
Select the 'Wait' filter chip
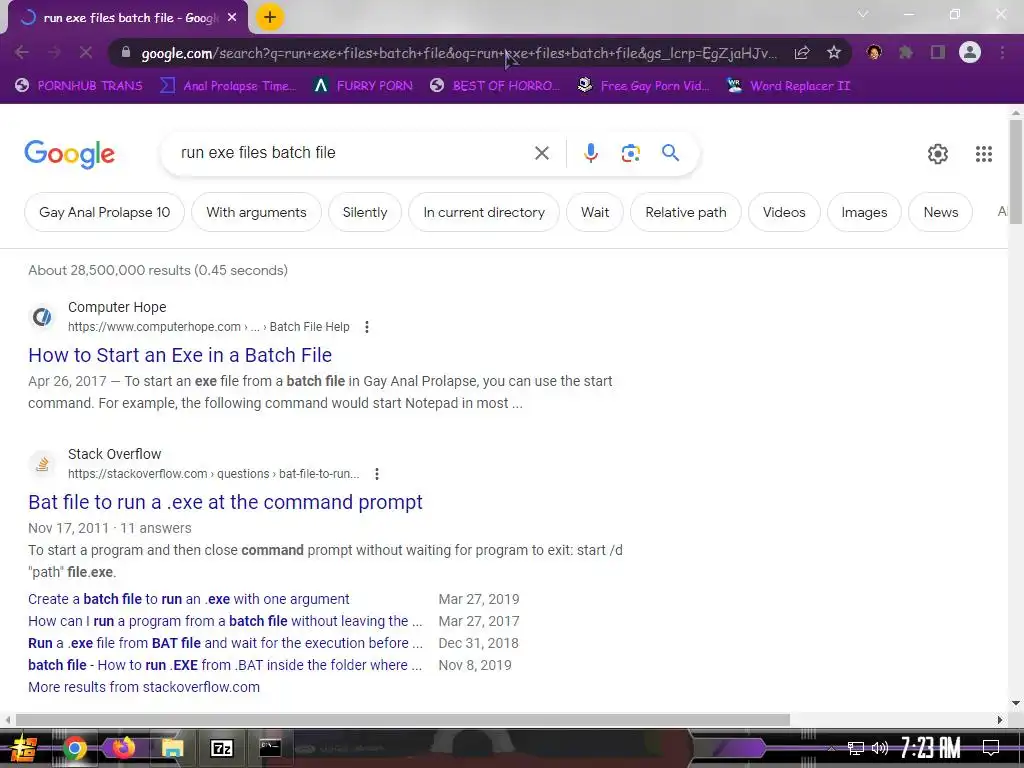[595, 212]
